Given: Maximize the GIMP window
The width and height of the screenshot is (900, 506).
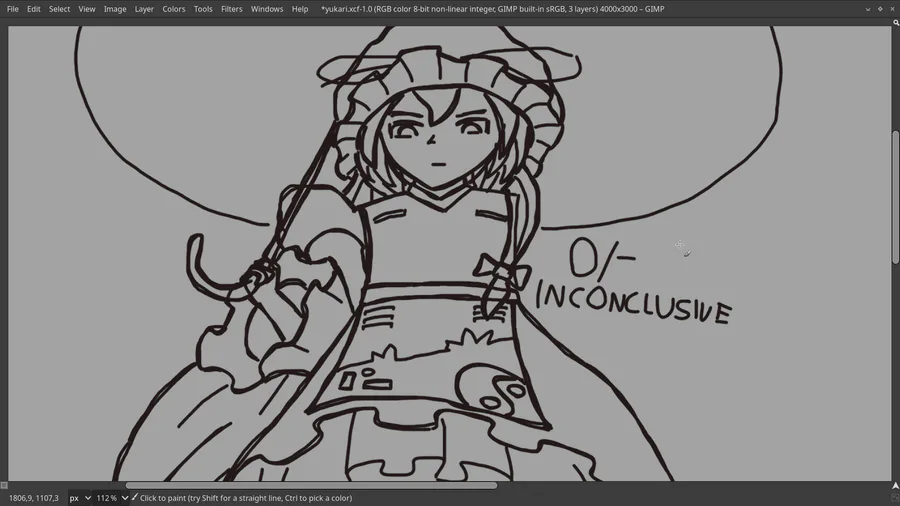Looking at the screenshot, I should coord(880,9).
